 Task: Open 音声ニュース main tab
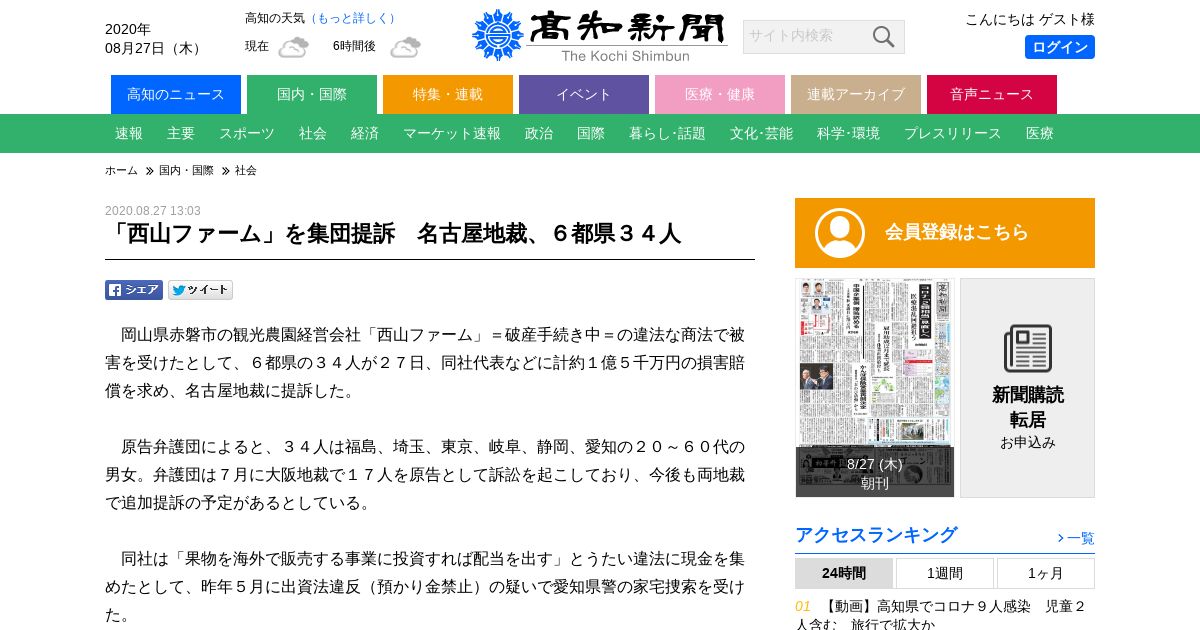[992, 94]
